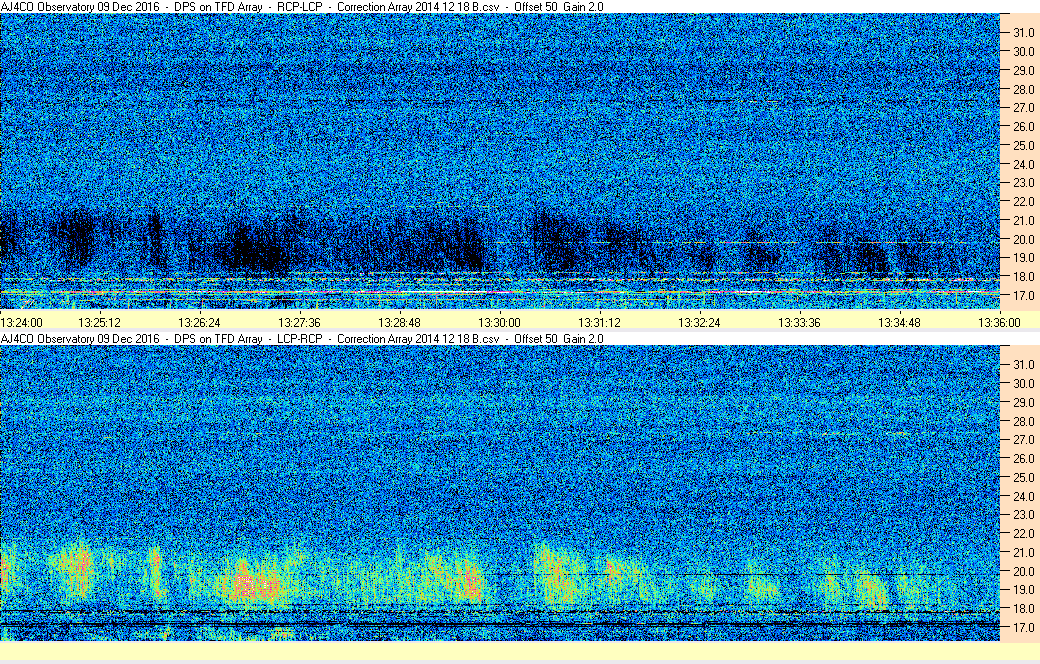This screenshot has height=664, width=1040.
Task: Select the 13:26:24 time label
Action: point(199,322)
